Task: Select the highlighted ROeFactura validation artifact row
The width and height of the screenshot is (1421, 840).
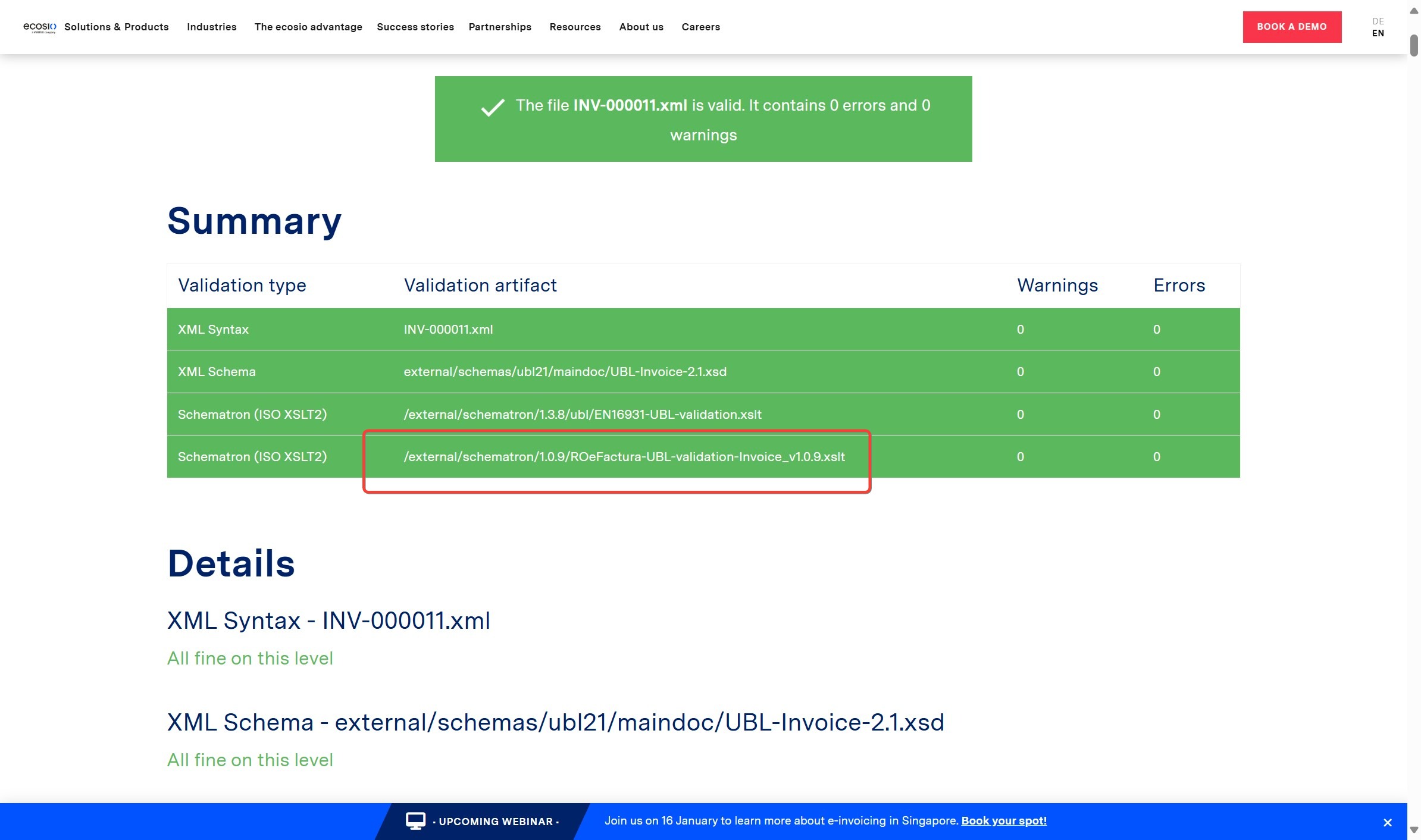Action: pos(625,457)
